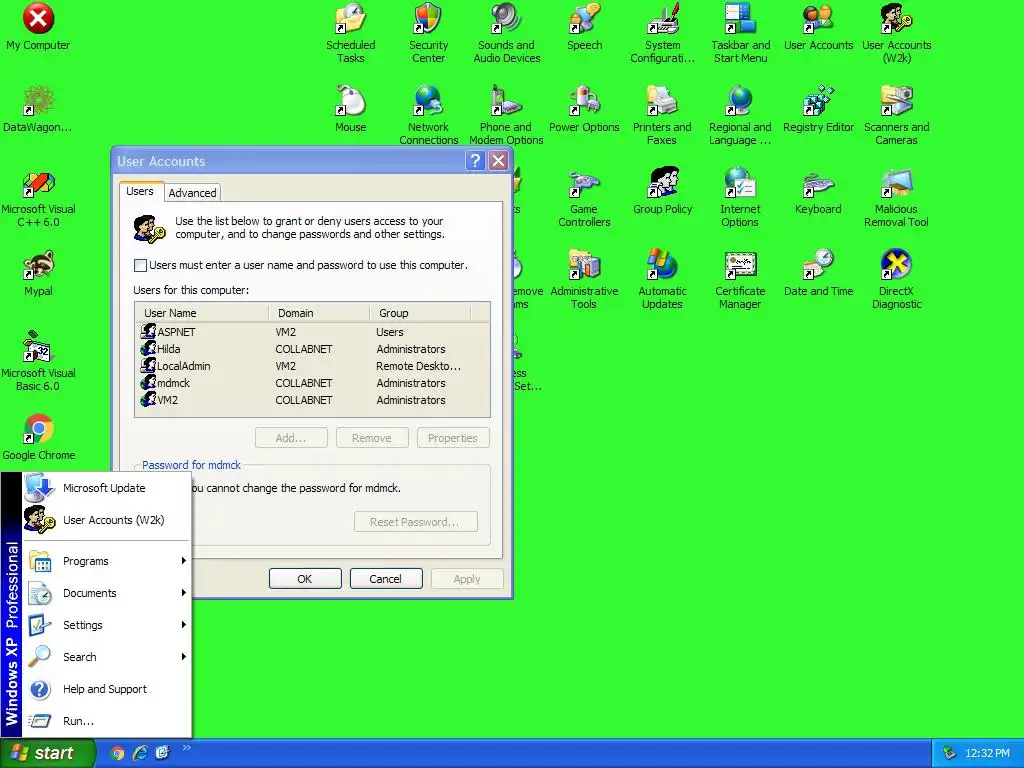The height and width of the screenshot is (768, 1024).
Task: Select Scanners and Cameras icon
Action: pos(896,115)
